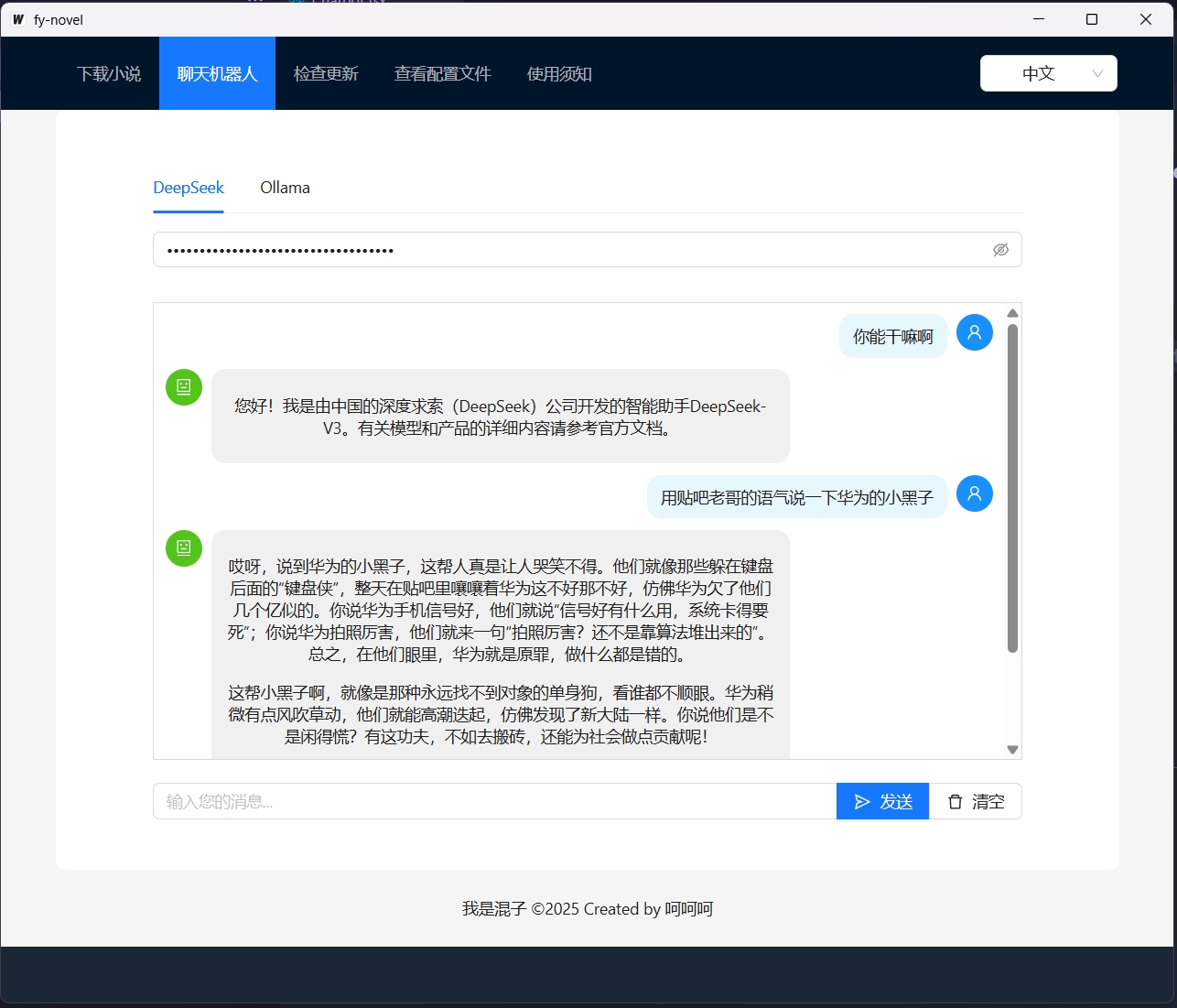Viewport: 1177px width, 1008px height.
Task: Click the paragraph starting 这帮小黑子啊
Action: coord(501,714)
